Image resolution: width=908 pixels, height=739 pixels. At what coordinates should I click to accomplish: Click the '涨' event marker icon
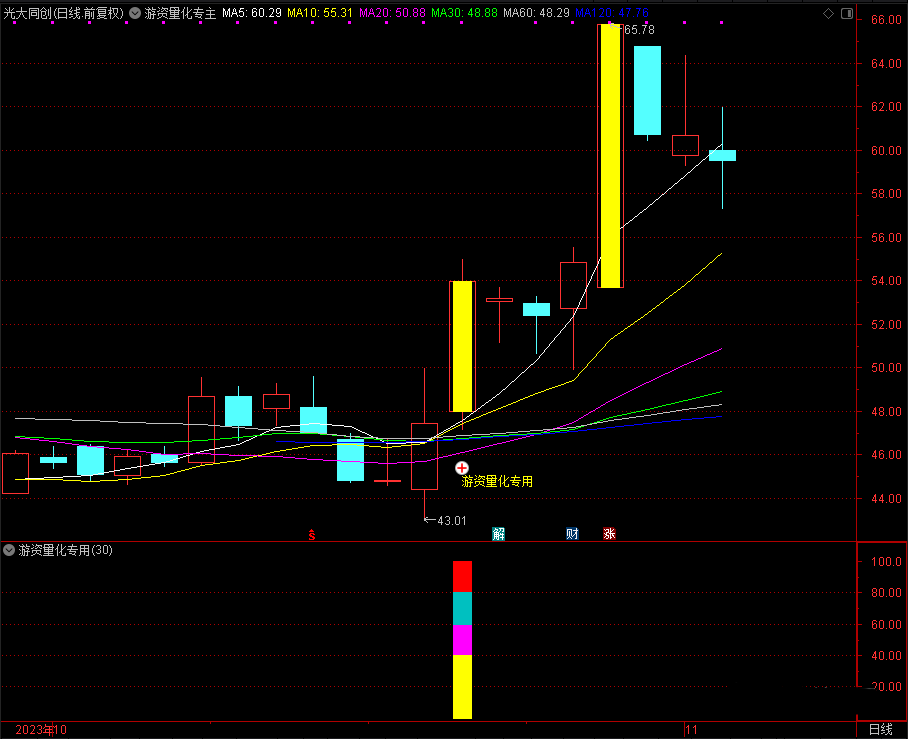point(609,534)
